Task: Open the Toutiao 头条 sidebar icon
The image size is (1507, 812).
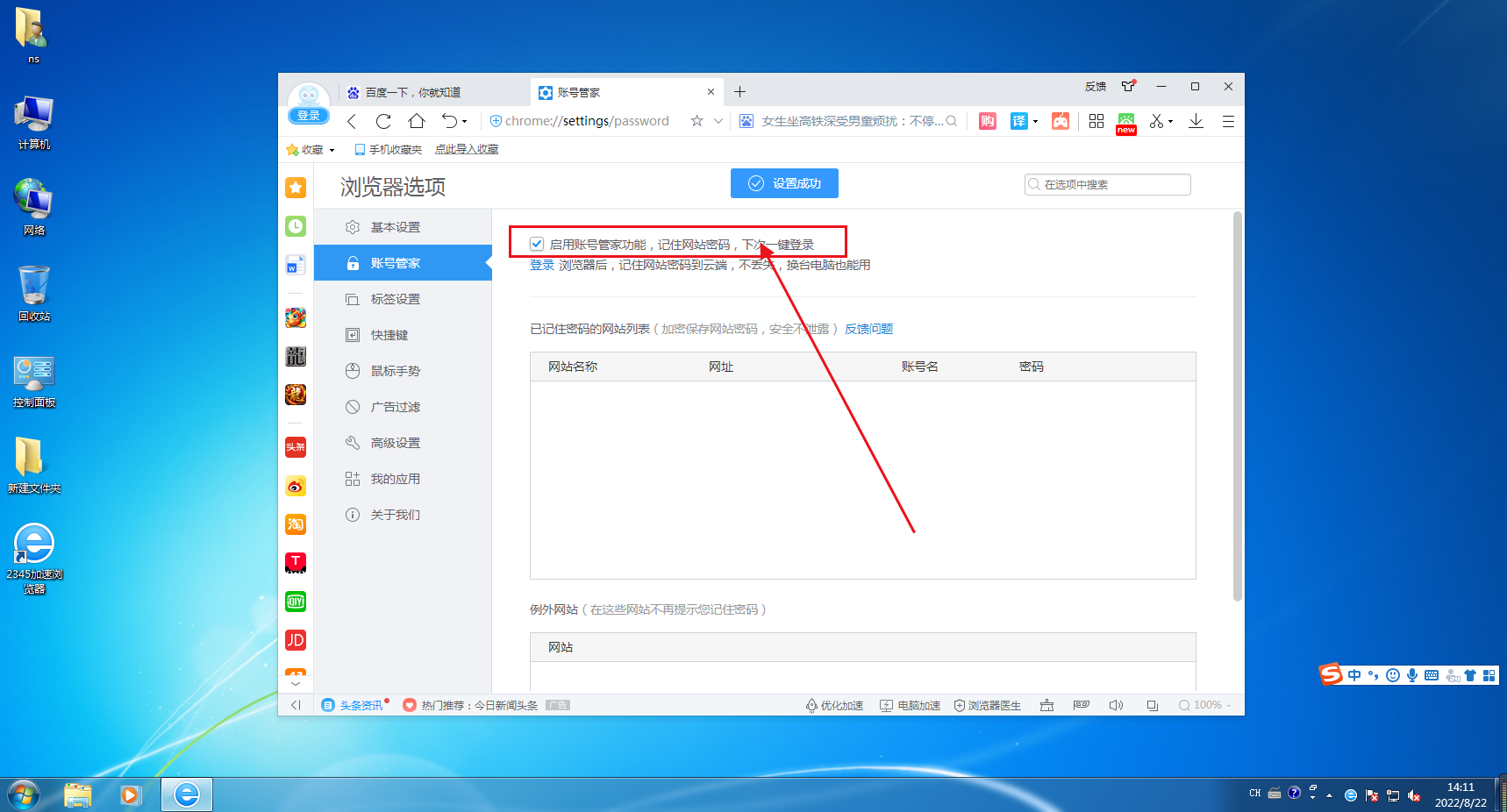Action: click(296, 447)
